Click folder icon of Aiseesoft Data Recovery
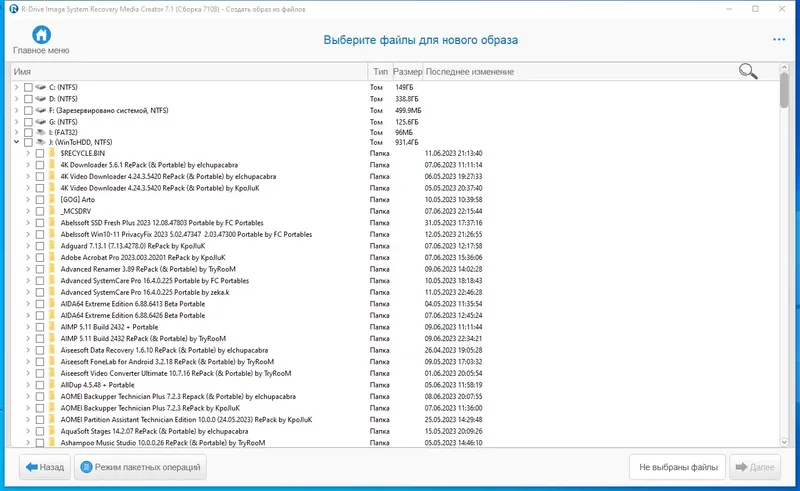 click(52, 350)
